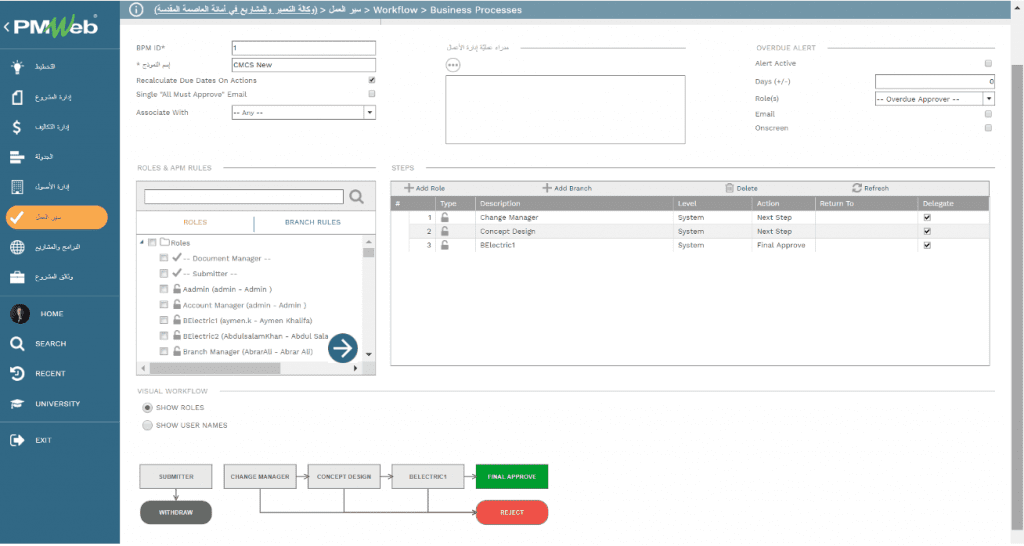Click the green FINAL APPROVE node
The width and height of the screenshot is (1024, 546).
click(512, 477)
